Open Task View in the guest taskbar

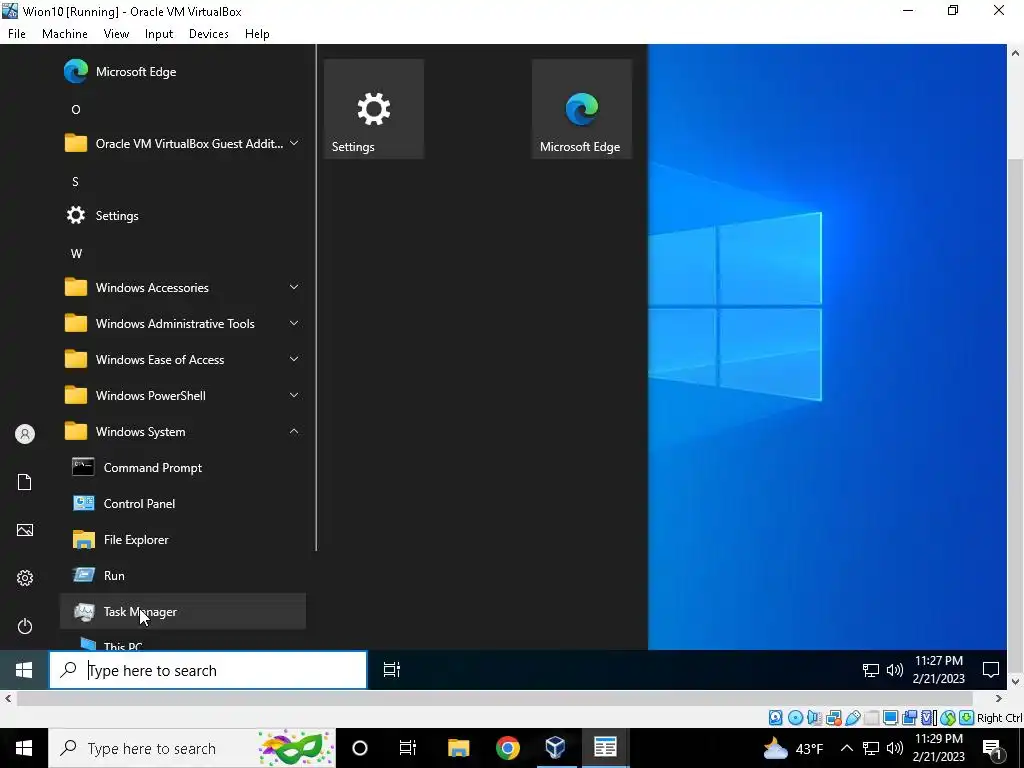[x=392, y=670]
